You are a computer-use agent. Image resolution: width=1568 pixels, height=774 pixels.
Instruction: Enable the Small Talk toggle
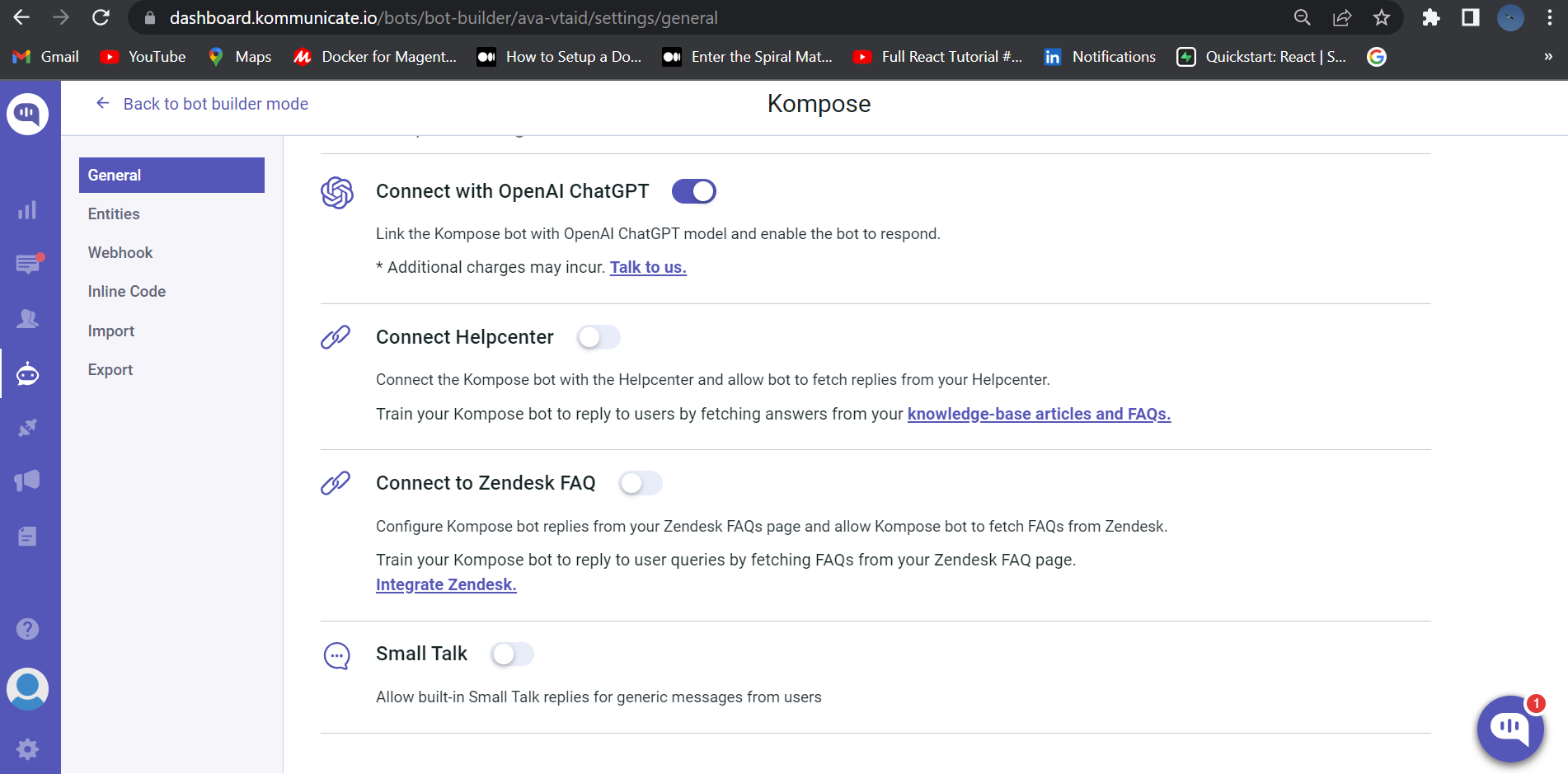point(512,654)
